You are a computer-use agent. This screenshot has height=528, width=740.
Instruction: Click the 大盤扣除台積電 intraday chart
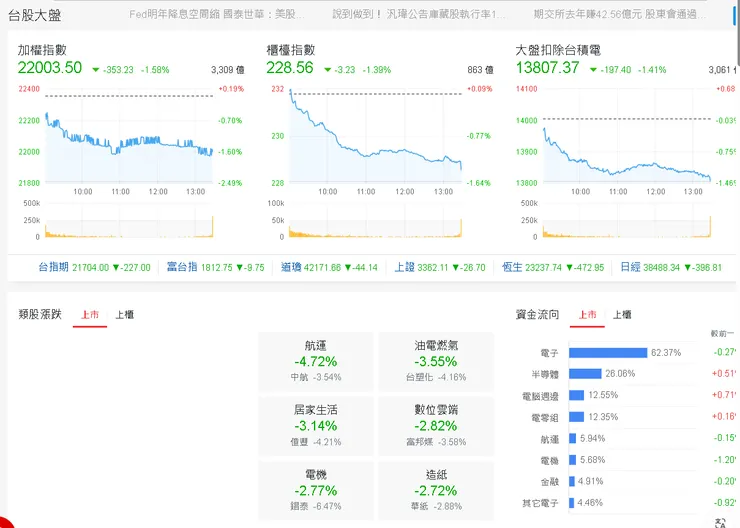click(627, 136)
